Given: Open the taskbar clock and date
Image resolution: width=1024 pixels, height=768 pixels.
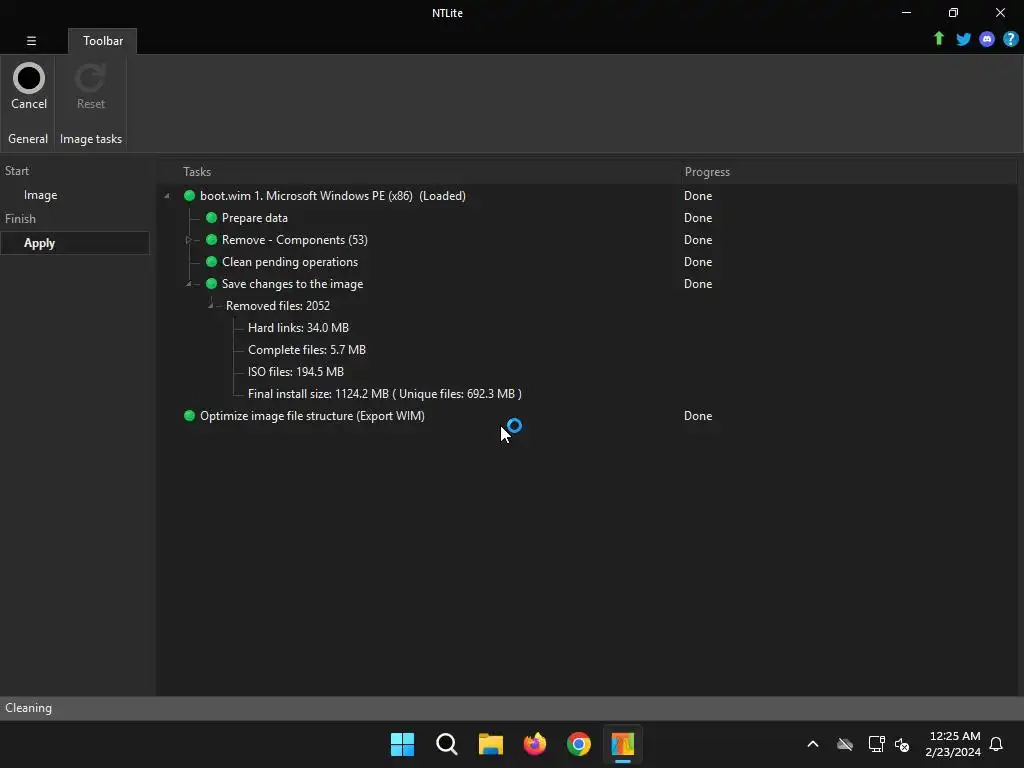Looking at the screenshot, I should coord(953,744).
